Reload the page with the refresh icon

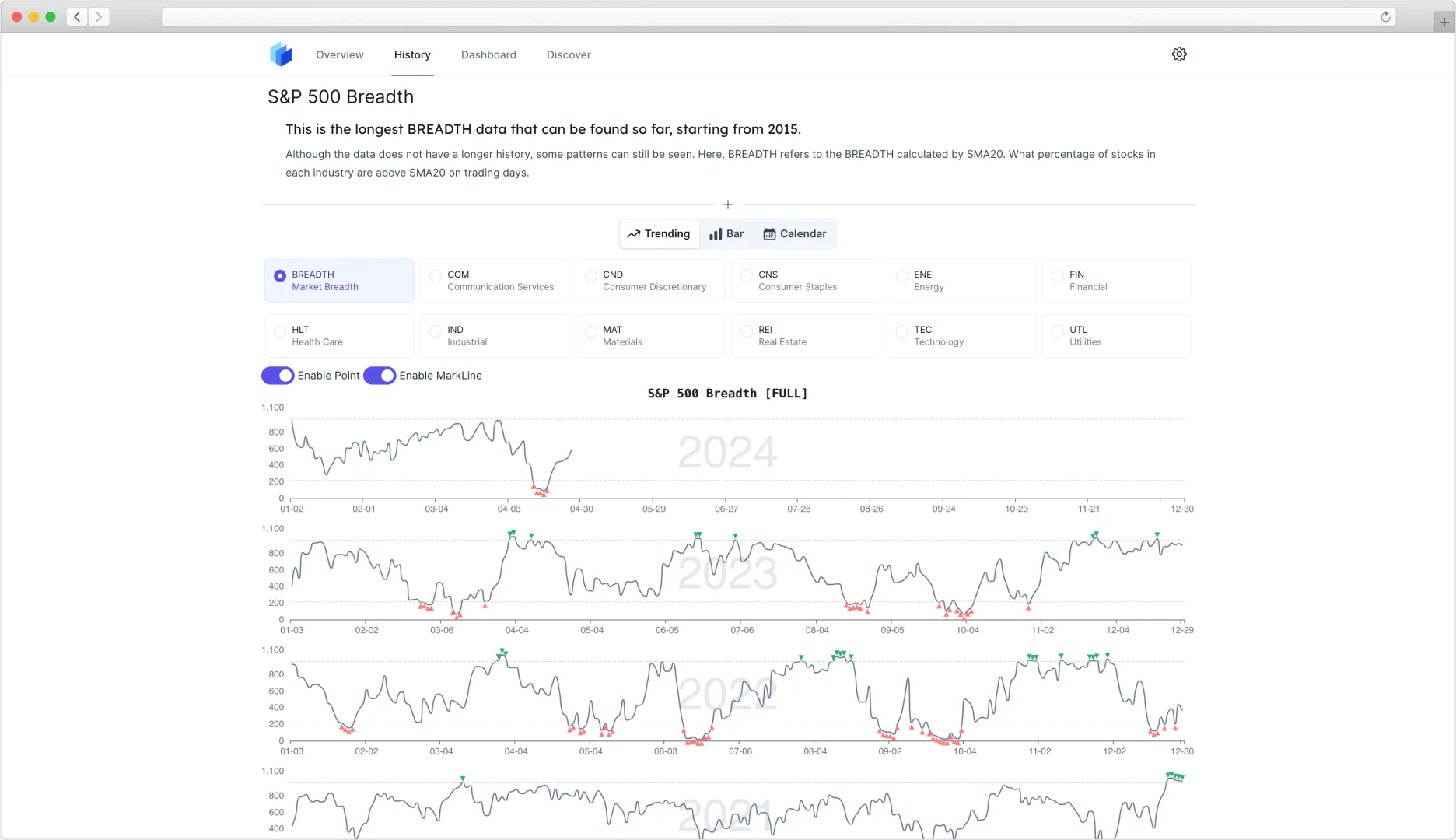click(x=1384, y=16)
